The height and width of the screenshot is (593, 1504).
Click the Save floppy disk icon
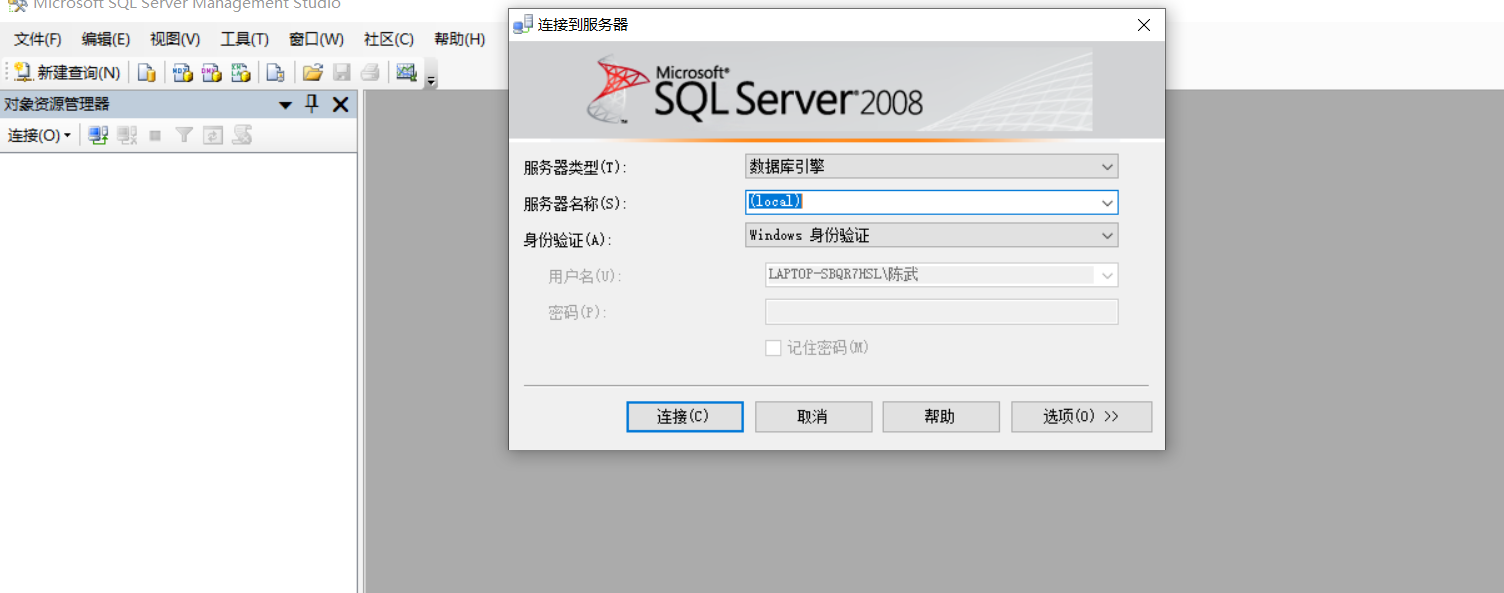pos(342,72)
